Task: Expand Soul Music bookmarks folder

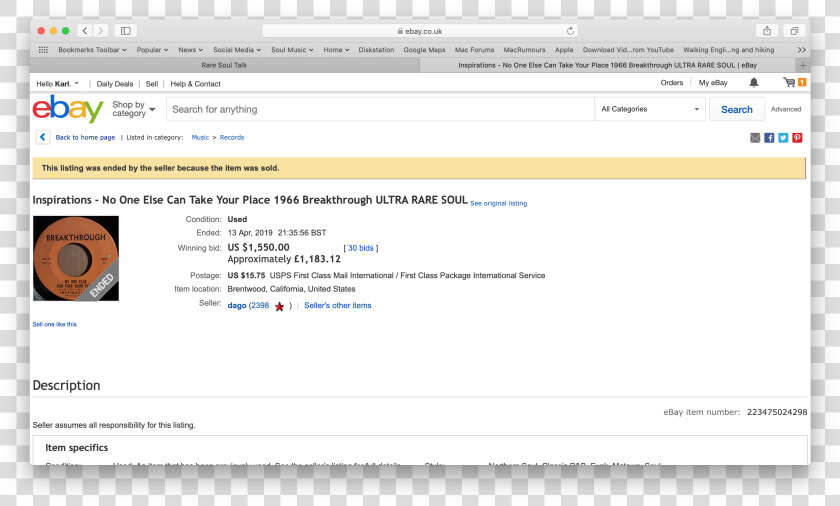Action: tap(292, 50)
